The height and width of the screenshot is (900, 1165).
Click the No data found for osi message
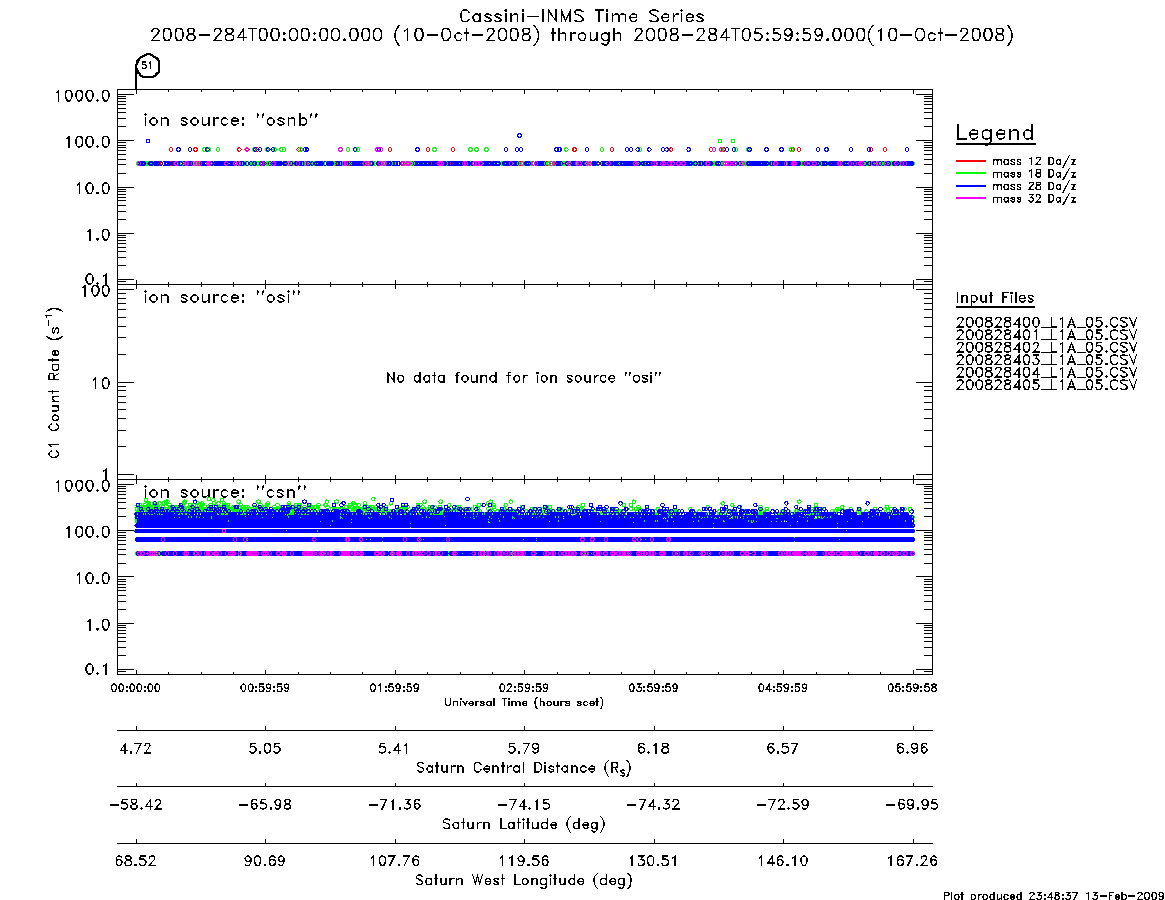tap(524, 378)
